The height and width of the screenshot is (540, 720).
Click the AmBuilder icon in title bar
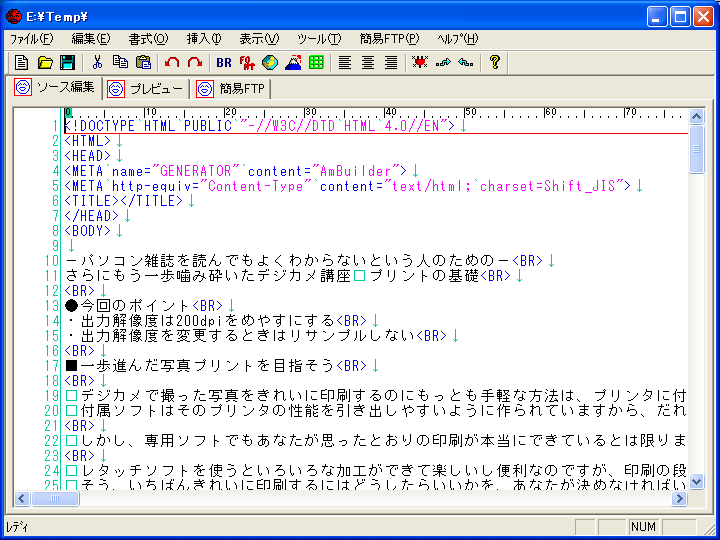pyautogui.click(x=14, y=17)
